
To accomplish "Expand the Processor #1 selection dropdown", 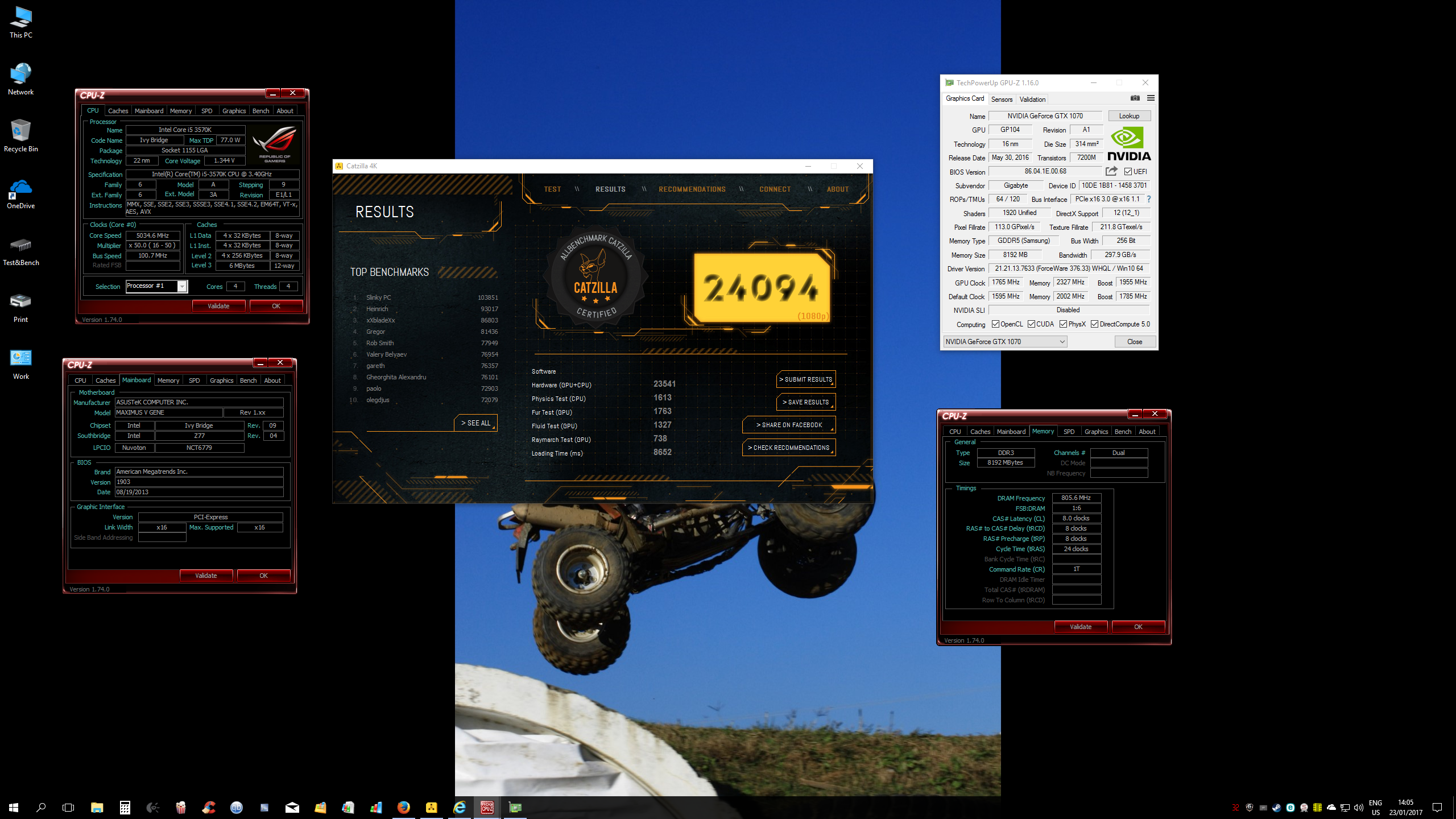I will pos(182,286).
